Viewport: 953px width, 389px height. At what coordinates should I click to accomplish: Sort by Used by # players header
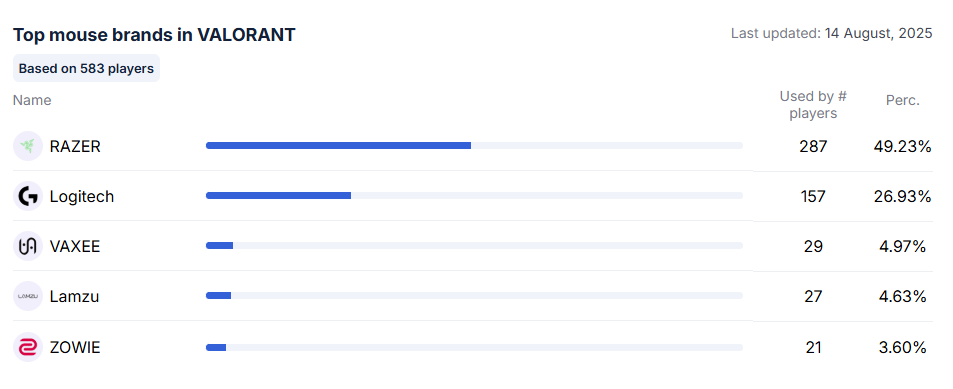(813, 105)
